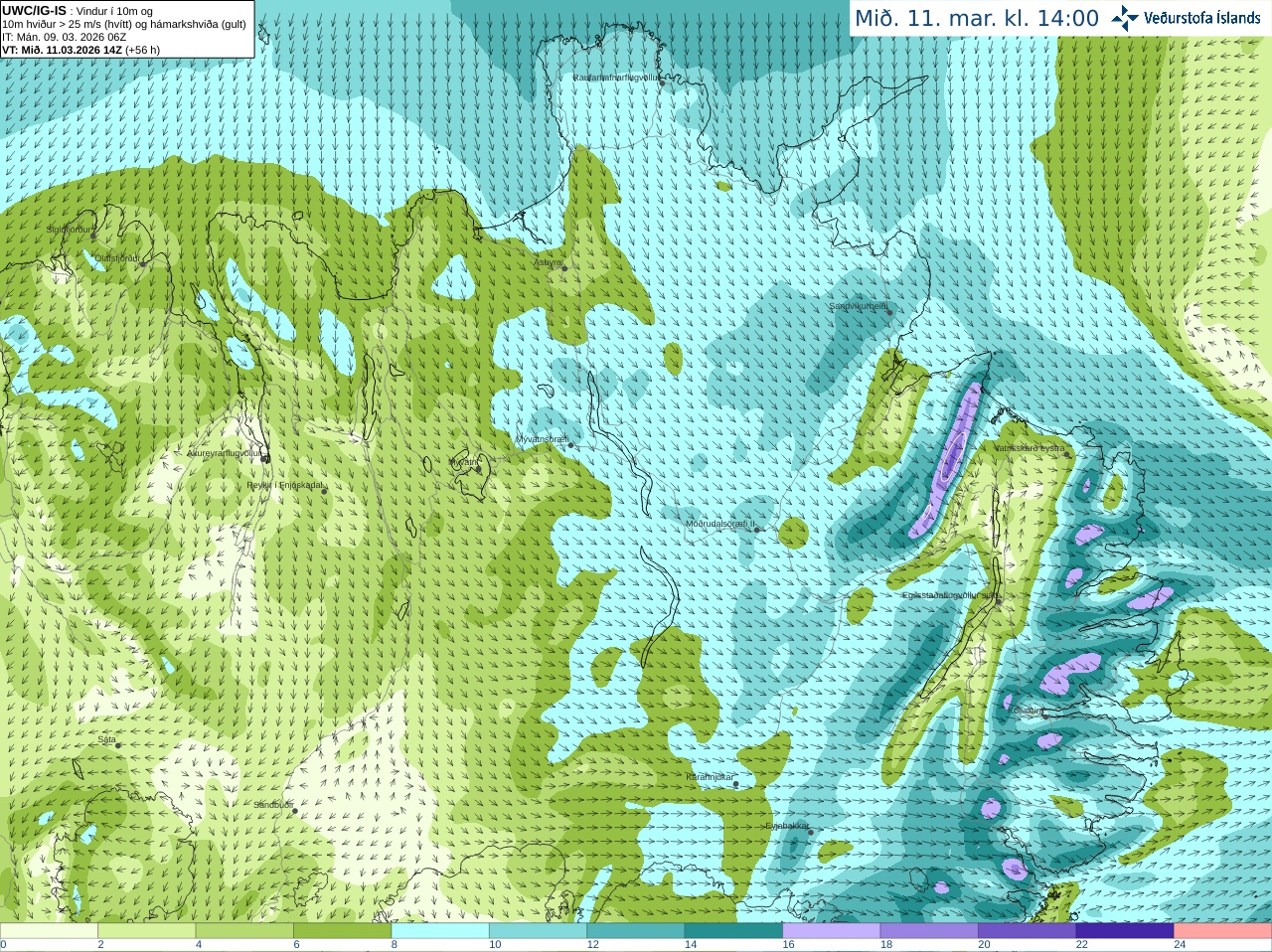Screen dimensions: 1272x952
Task: Click the Kárahnjúkar station marker
Action: click(x=736, y=784)
